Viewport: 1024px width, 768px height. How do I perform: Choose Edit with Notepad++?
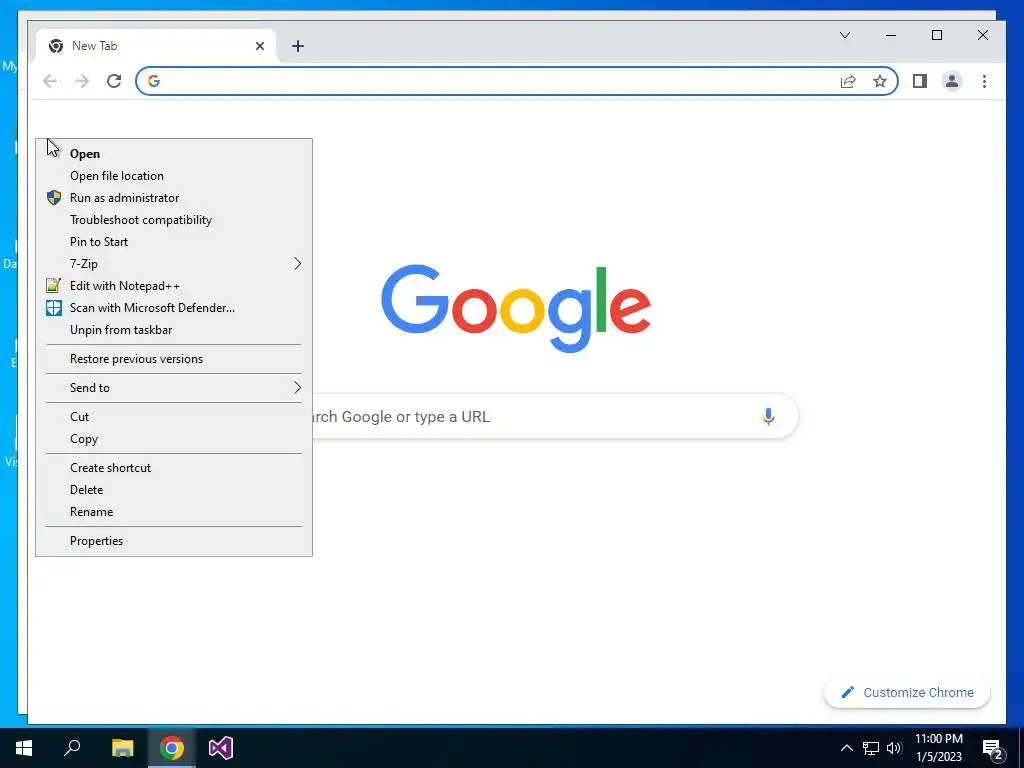[173, 286]
